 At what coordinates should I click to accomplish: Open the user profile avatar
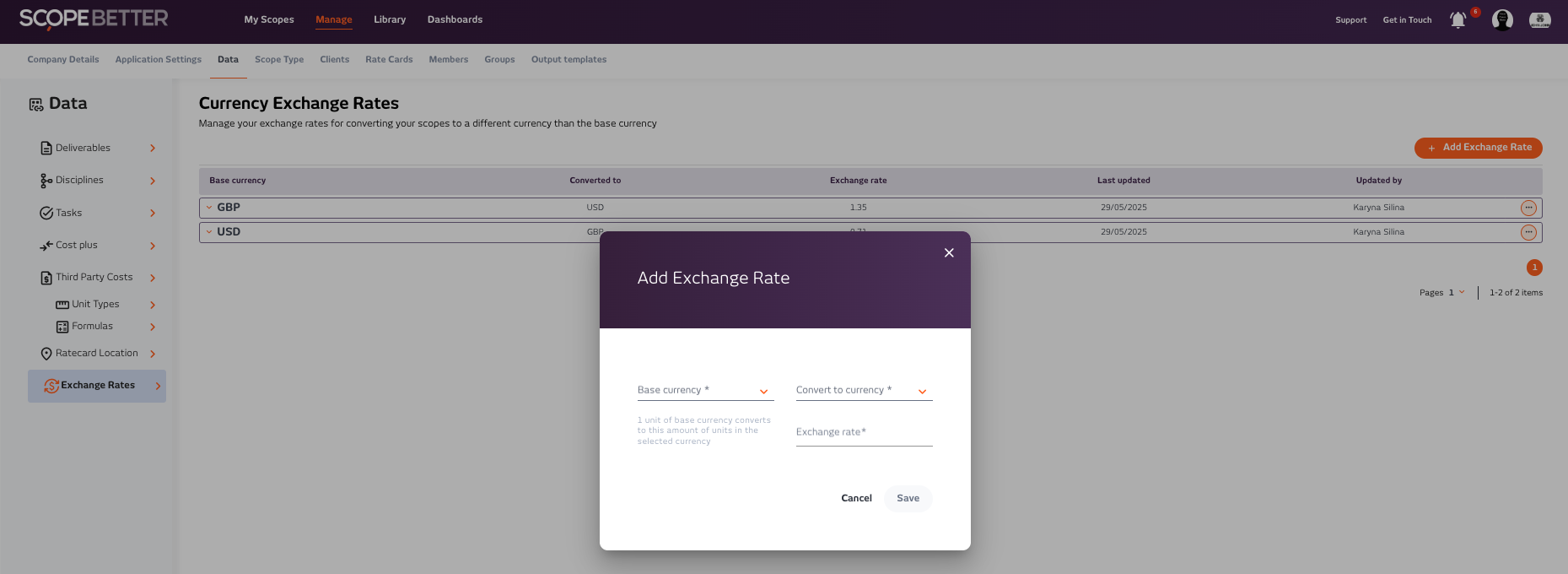tap(1502, 20)
